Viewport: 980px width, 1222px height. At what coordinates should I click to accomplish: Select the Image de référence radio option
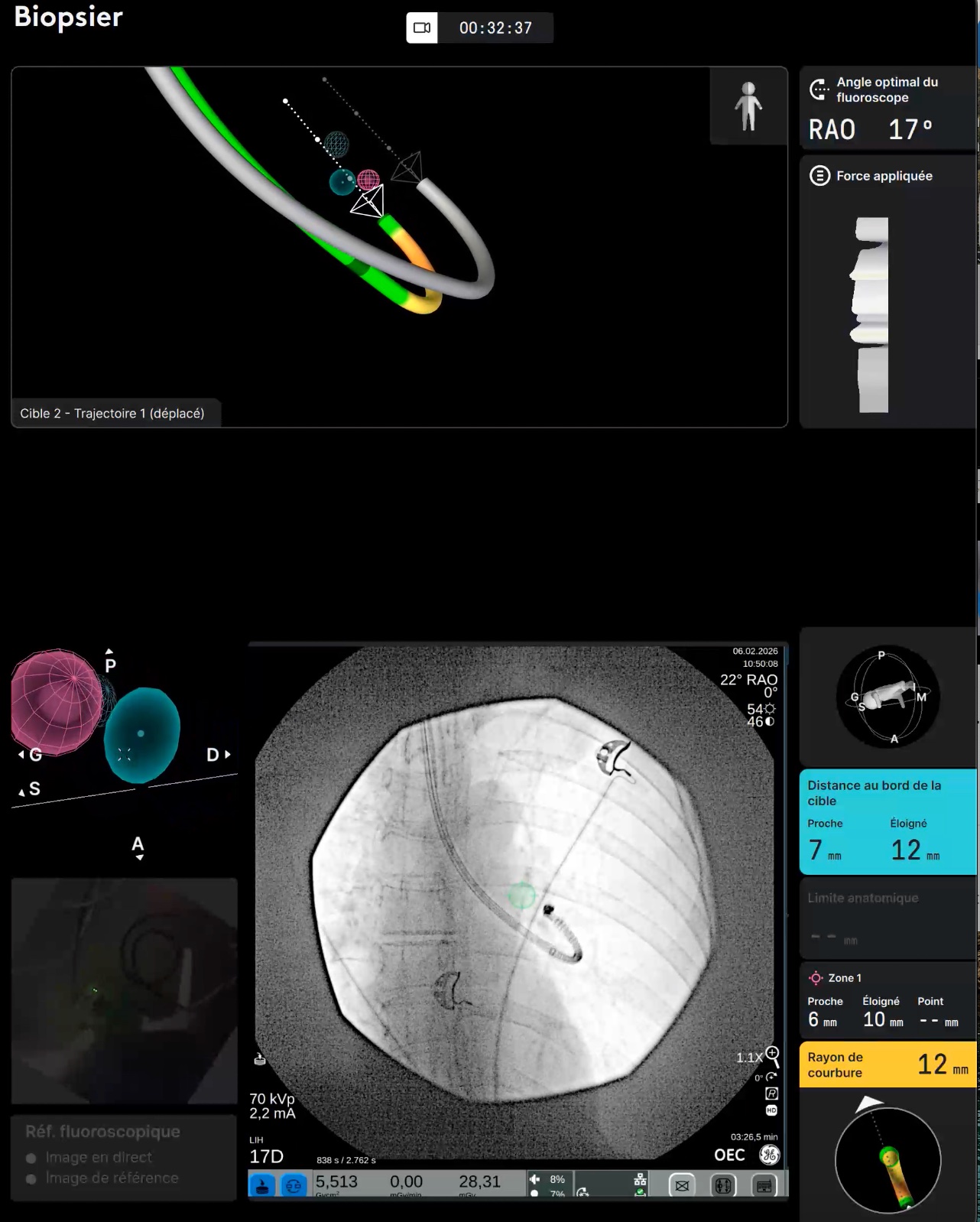click(102, 1178)
